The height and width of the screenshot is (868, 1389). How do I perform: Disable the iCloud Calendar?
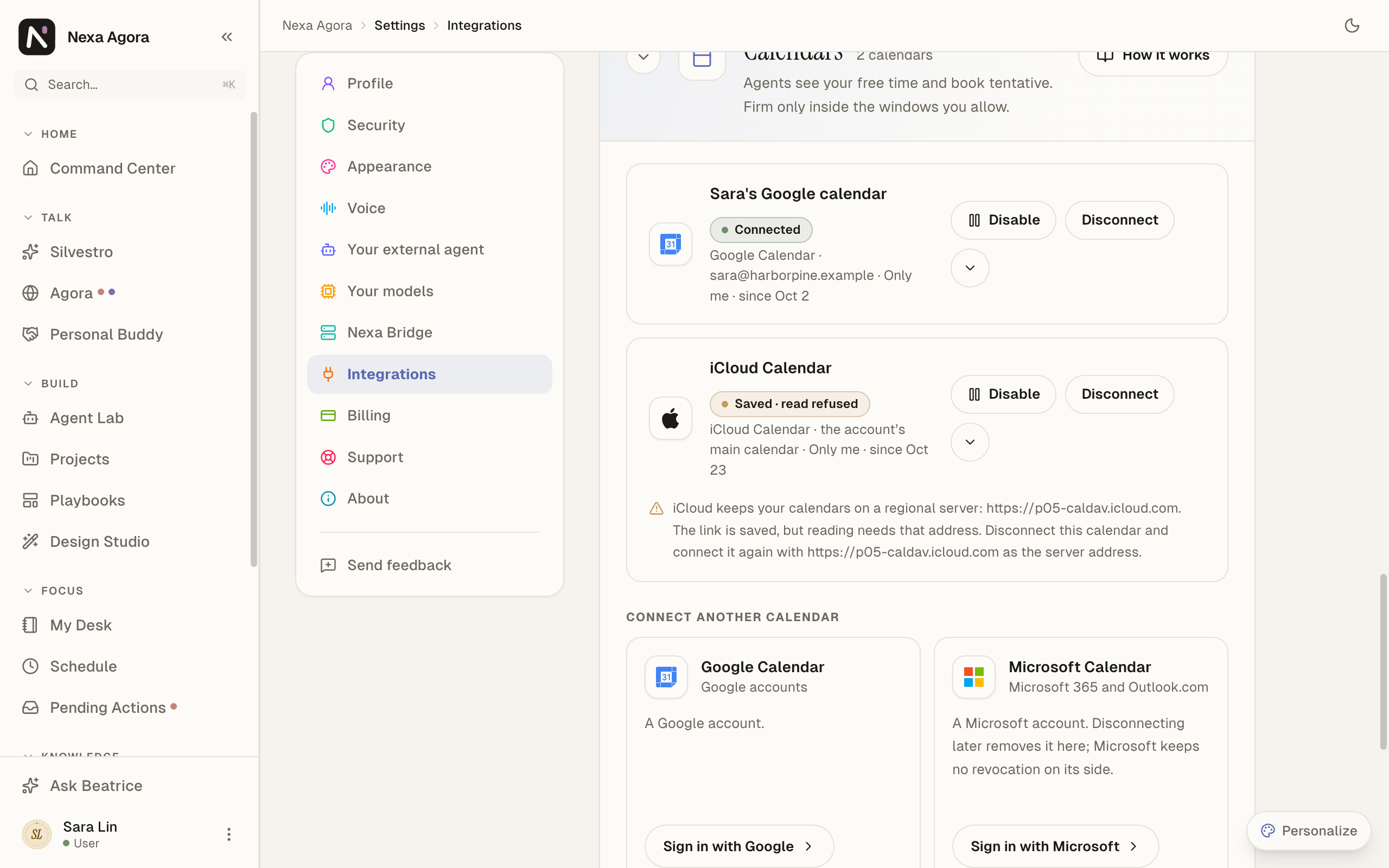coord(1003,394)
